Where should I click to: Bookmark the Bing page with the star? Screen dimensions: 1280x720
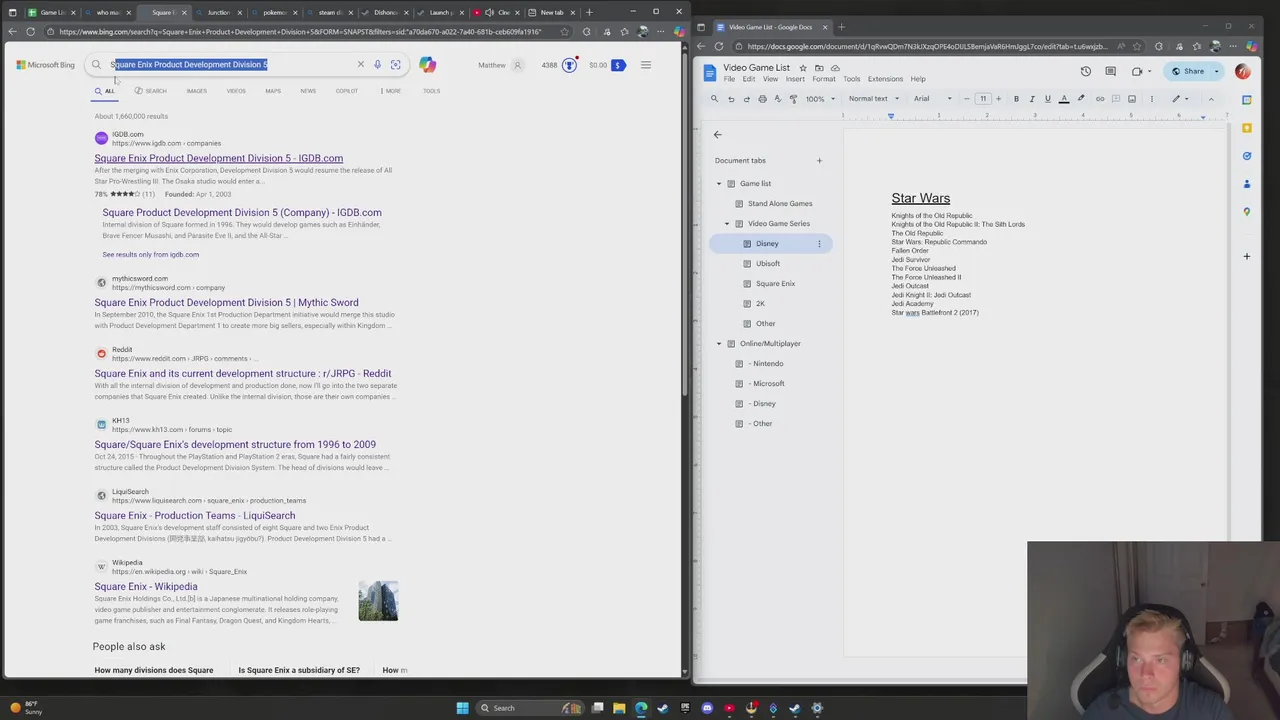(565, 32)
